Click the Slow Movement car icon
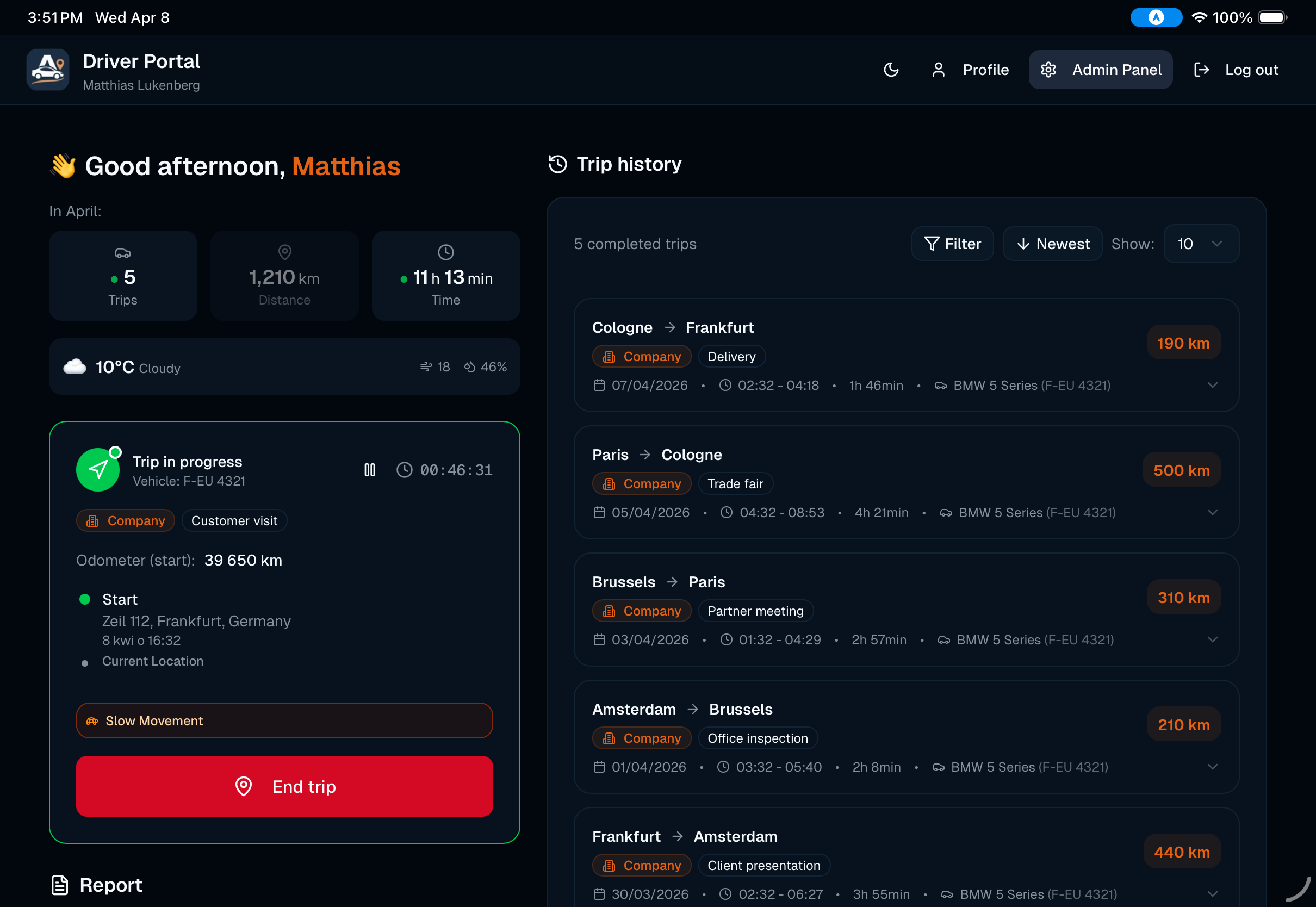Viewport: 1316px width, 907px height. 92,720
